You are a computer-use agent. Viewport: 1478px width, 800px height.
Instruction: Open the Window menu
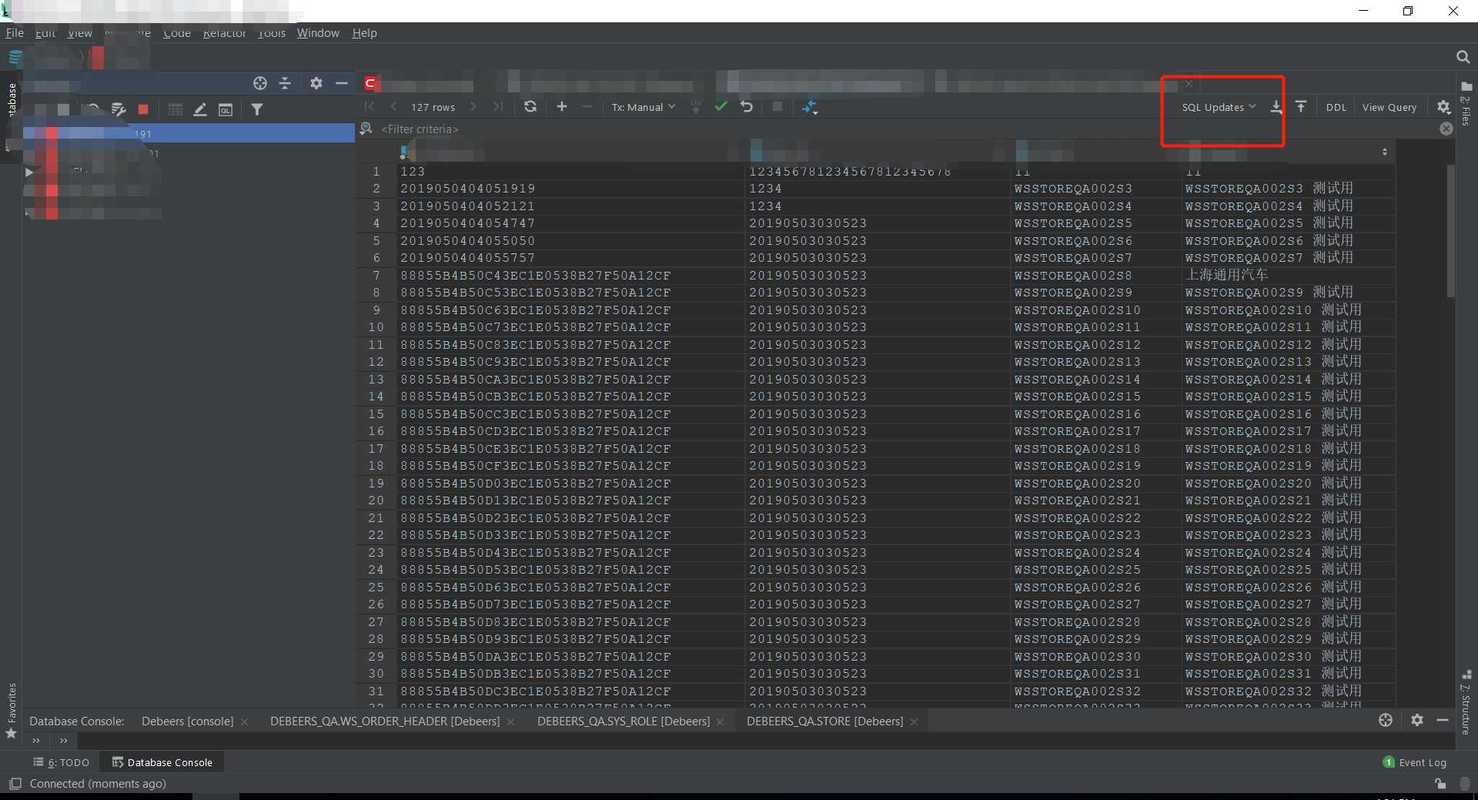point(318,33)
